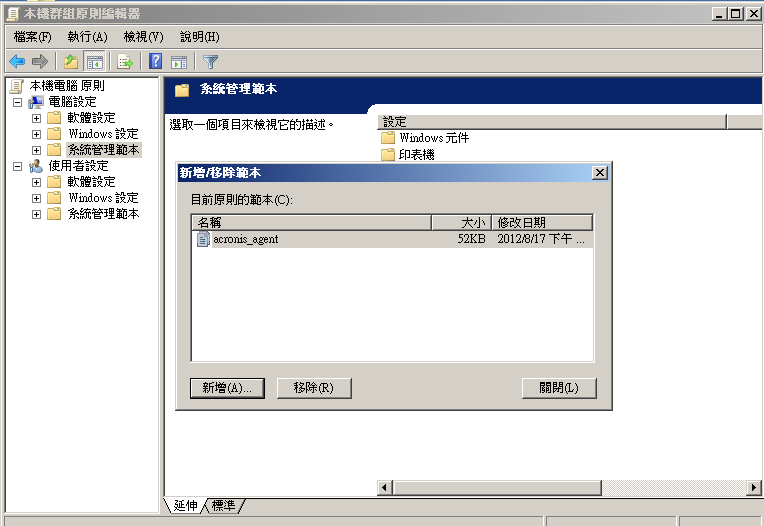Expand 系統管理範本 under 使用者設定
This screenshot has height=526, width=764.
pyautogui.click(x=36, y=215)
